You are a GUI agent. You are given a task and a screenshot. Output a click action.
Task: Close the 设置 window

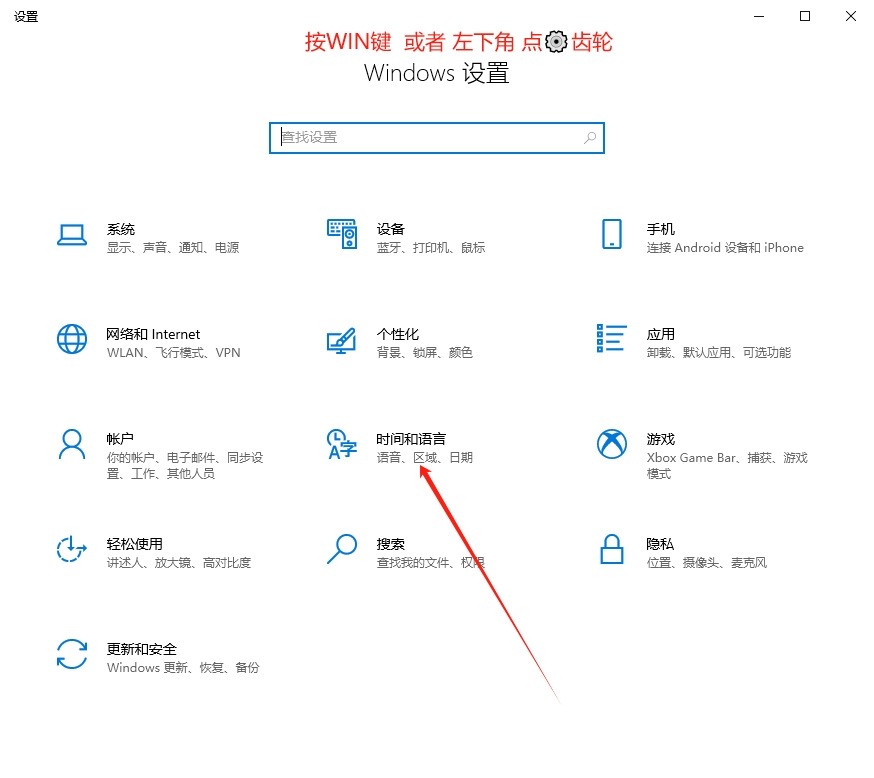[851, 16]
